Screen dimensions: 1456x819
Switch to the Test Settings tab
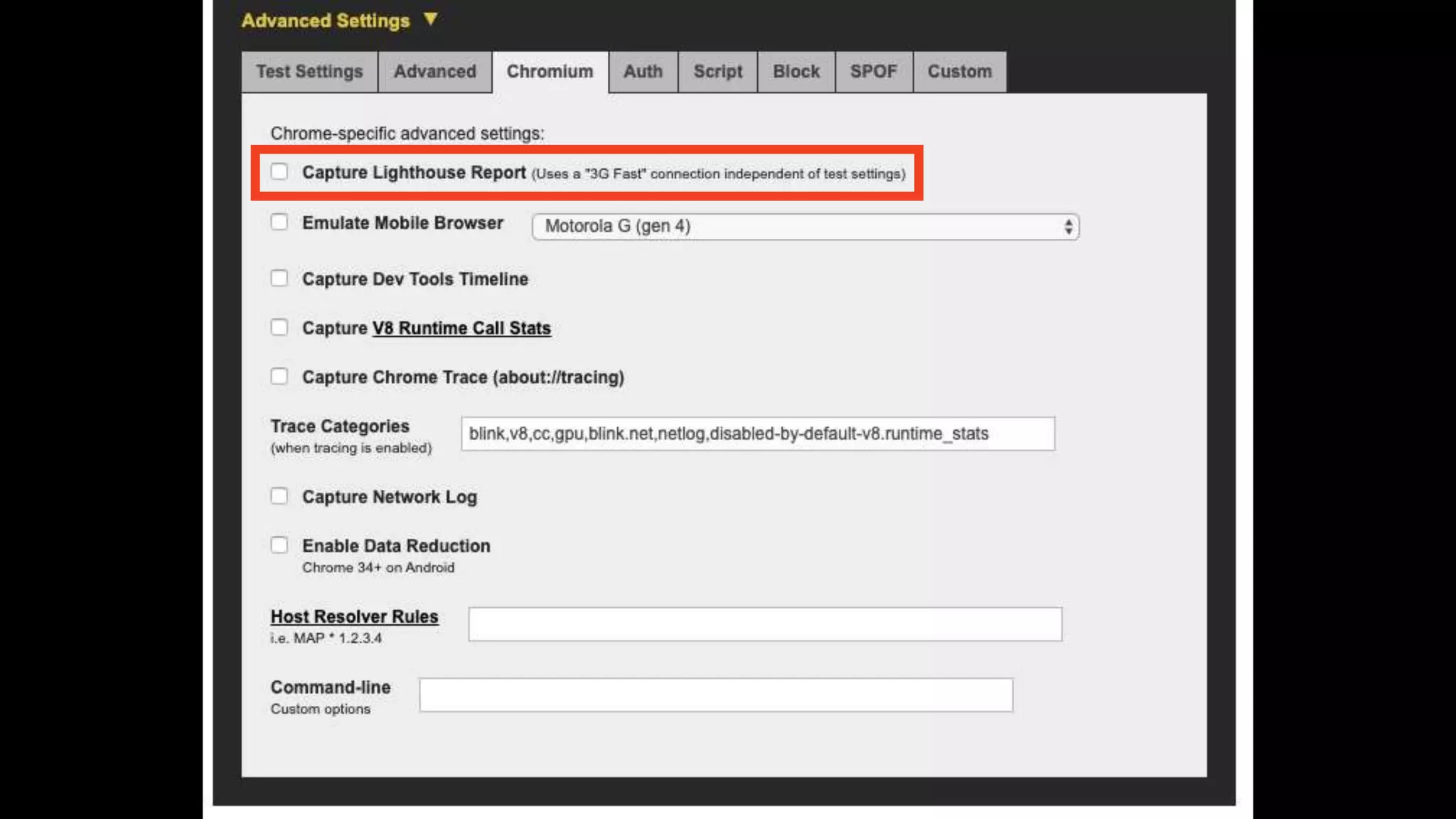(x=309, y=72)
